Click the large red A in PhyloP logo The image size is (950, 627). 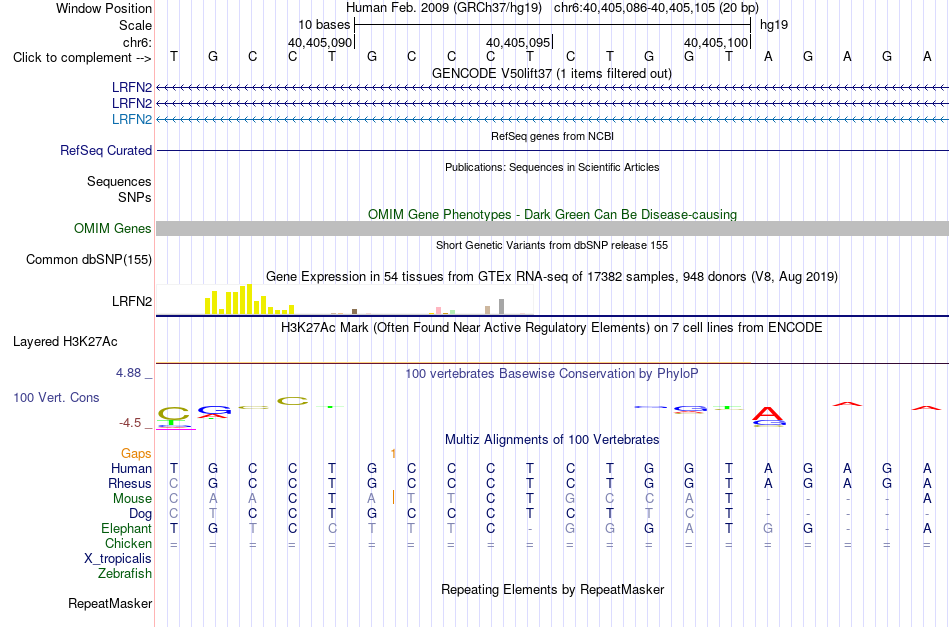click(768, 414)
